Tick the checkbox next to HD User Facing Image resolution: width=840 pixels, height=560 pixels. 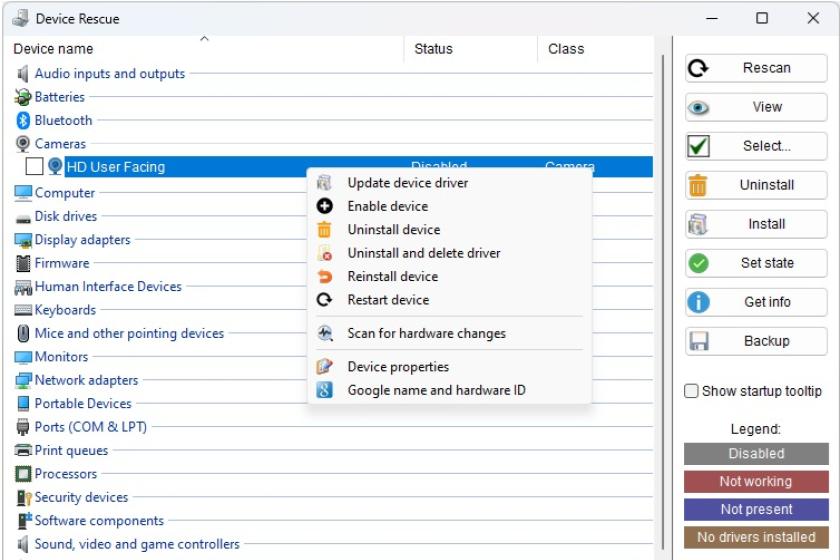[34, 167]
